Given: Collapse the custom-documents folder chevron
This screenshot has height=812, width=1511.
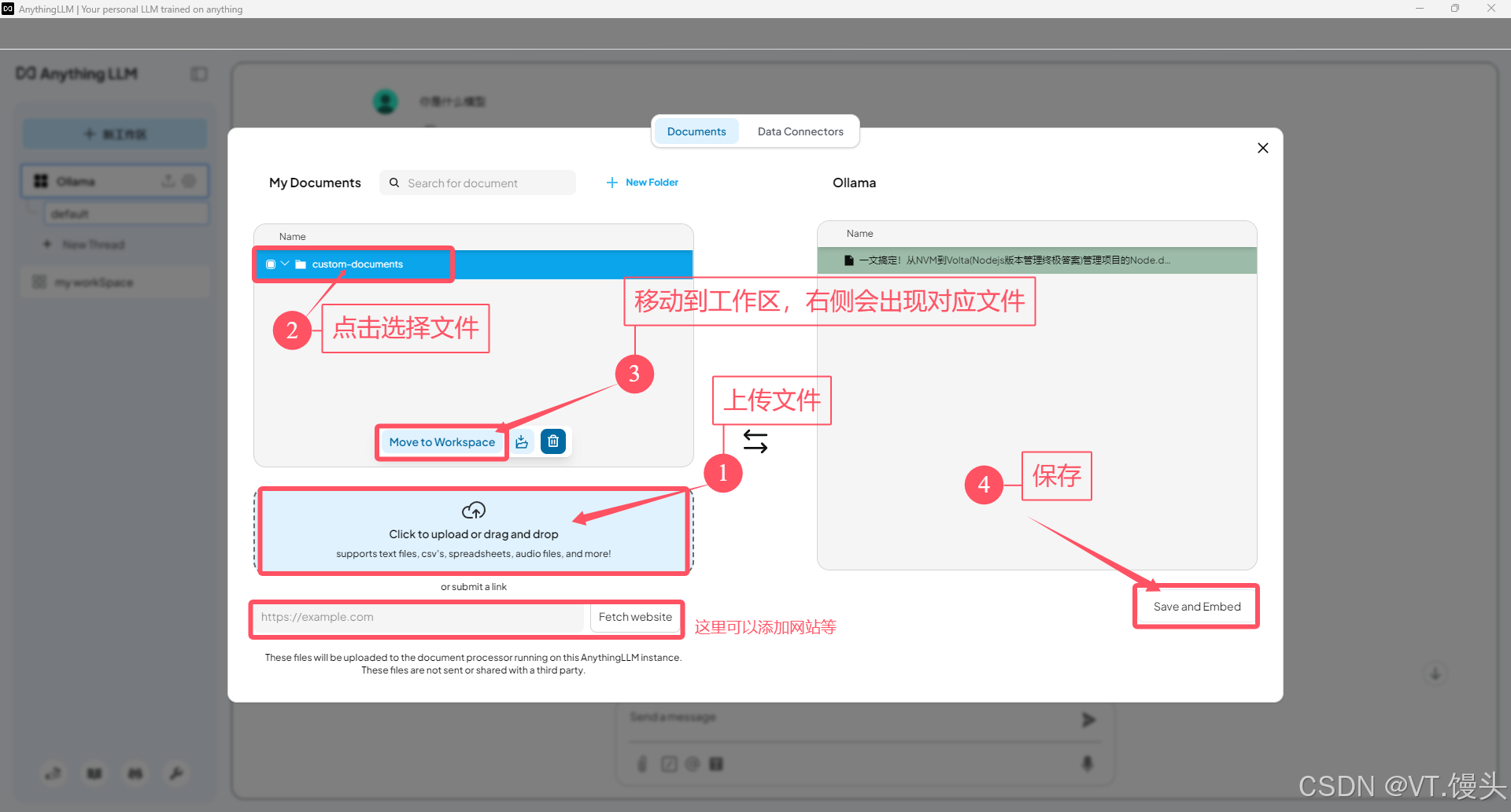Looking at the screenshot, I should [285, 264].
